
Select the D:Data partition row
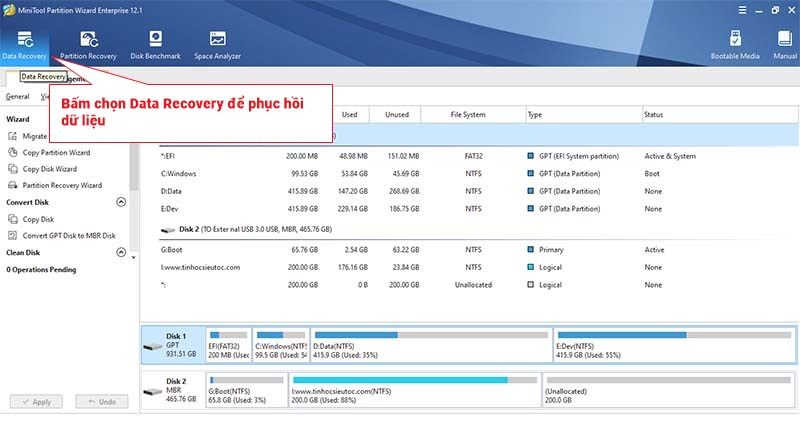tap(478, 191)
